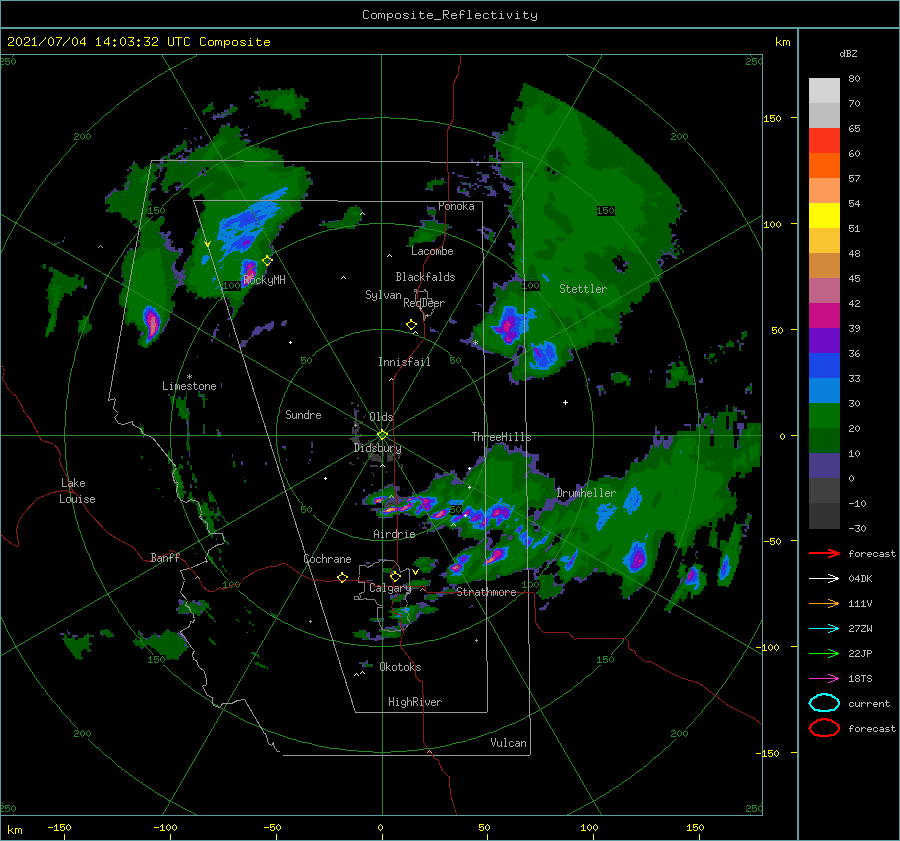This screenshot has height=841, width=900.
Task: Click the yellow radar-center marker near Olds
Action: 382,435
